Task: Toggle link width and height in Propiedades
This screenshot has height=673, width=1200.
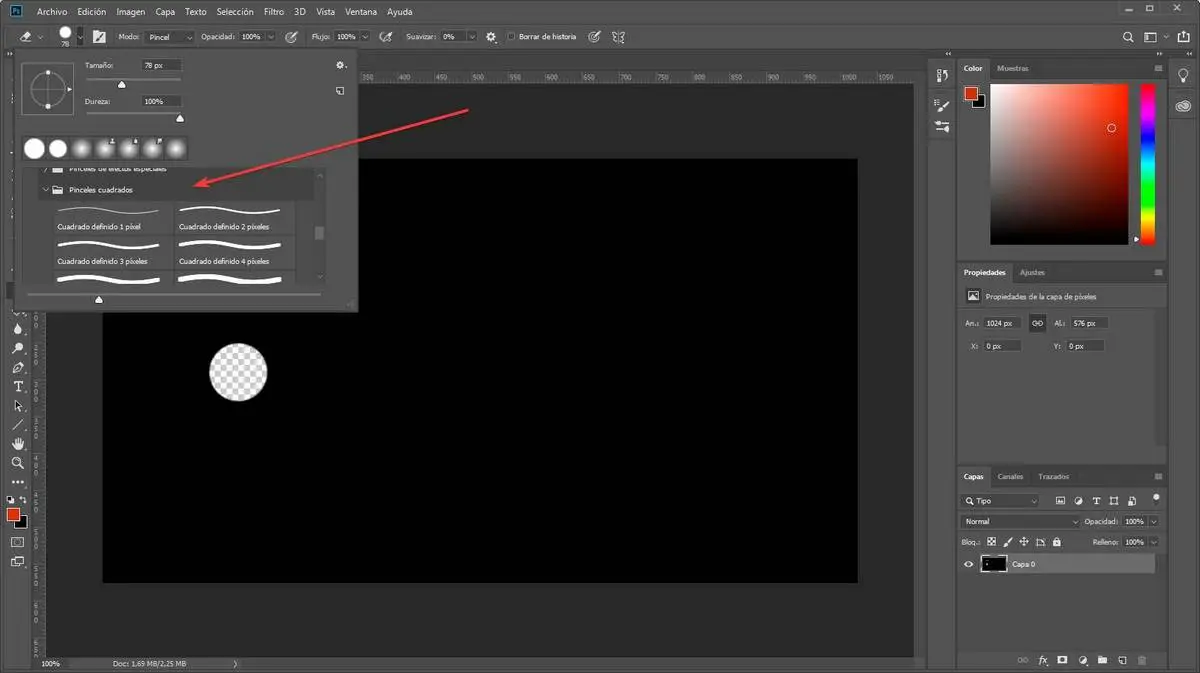Action: click(x=1037, y=323)
